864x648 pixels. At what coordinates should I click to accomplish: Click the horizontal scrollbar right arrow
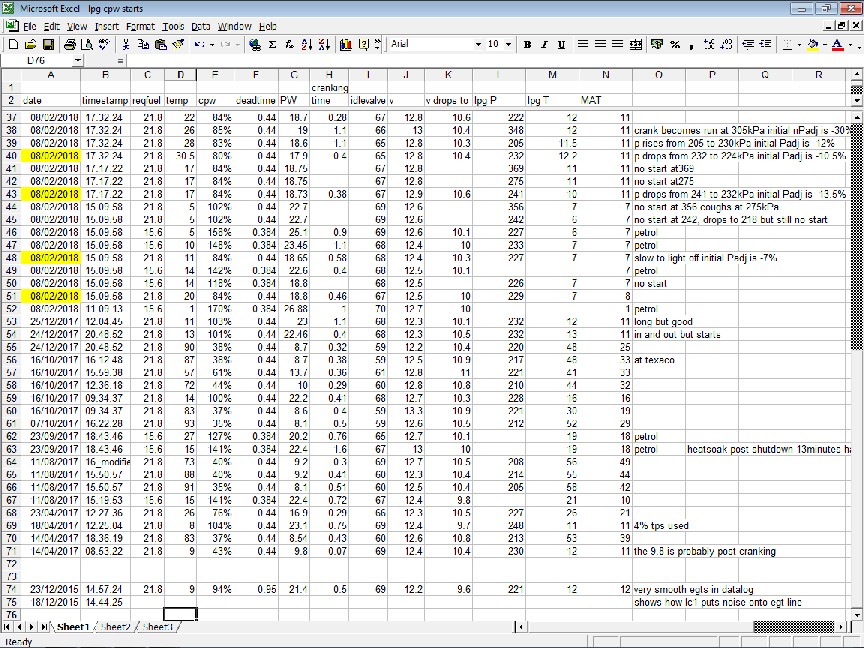pyautogui.click(x=841, y=627)
